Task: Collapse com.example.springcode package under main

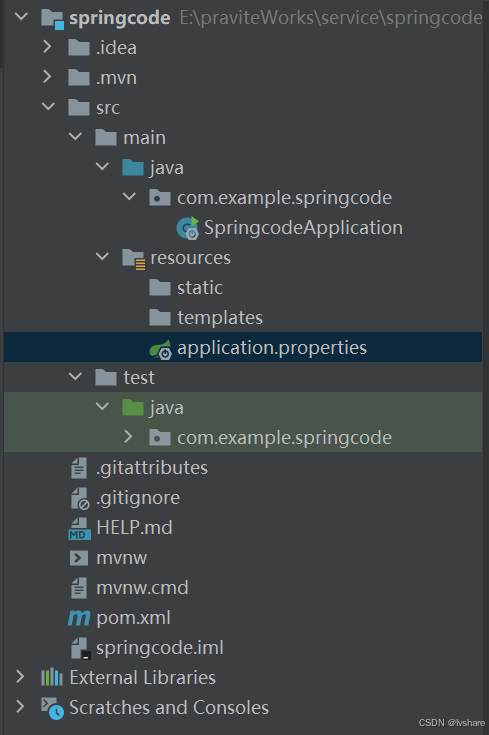Action: click(129, 197)
